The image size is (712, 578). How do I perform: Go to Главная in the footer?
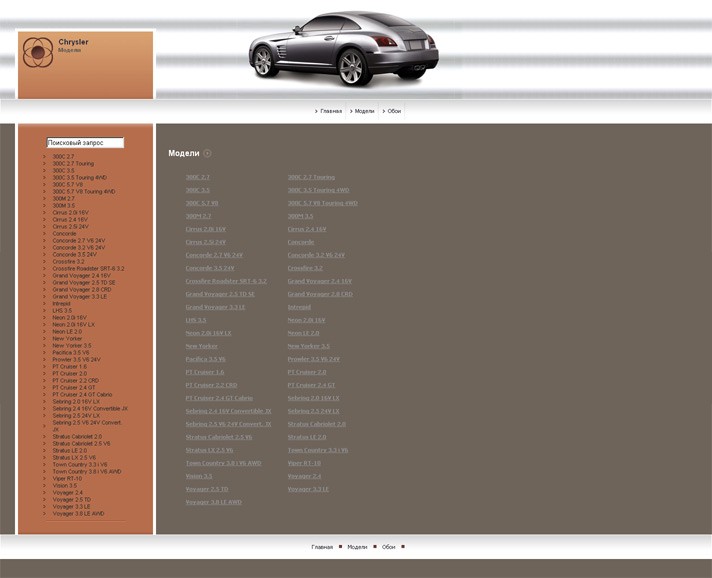[x=322, y=547]
